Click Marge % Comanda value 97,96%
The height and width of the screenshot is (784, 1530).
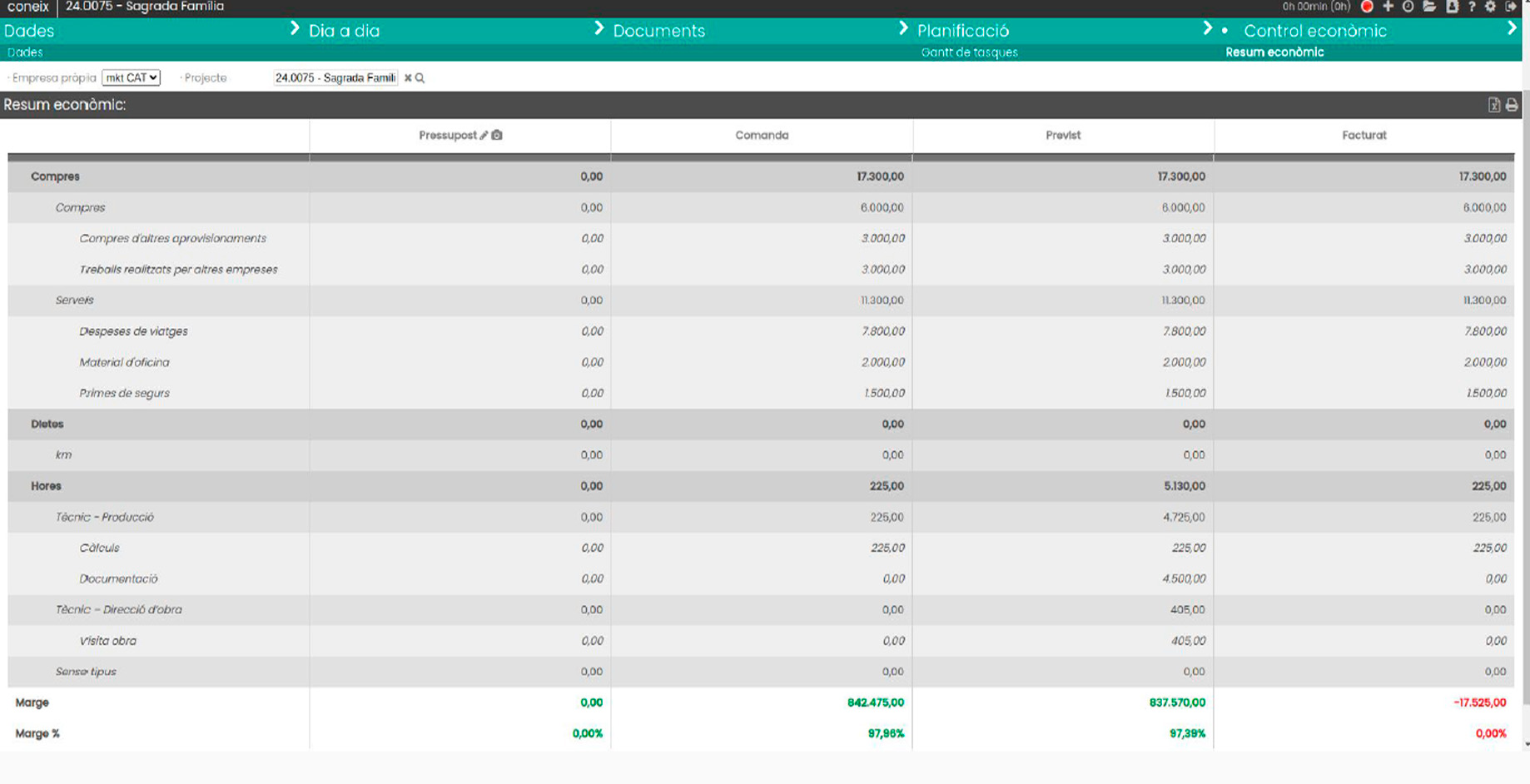click(886, 733)
